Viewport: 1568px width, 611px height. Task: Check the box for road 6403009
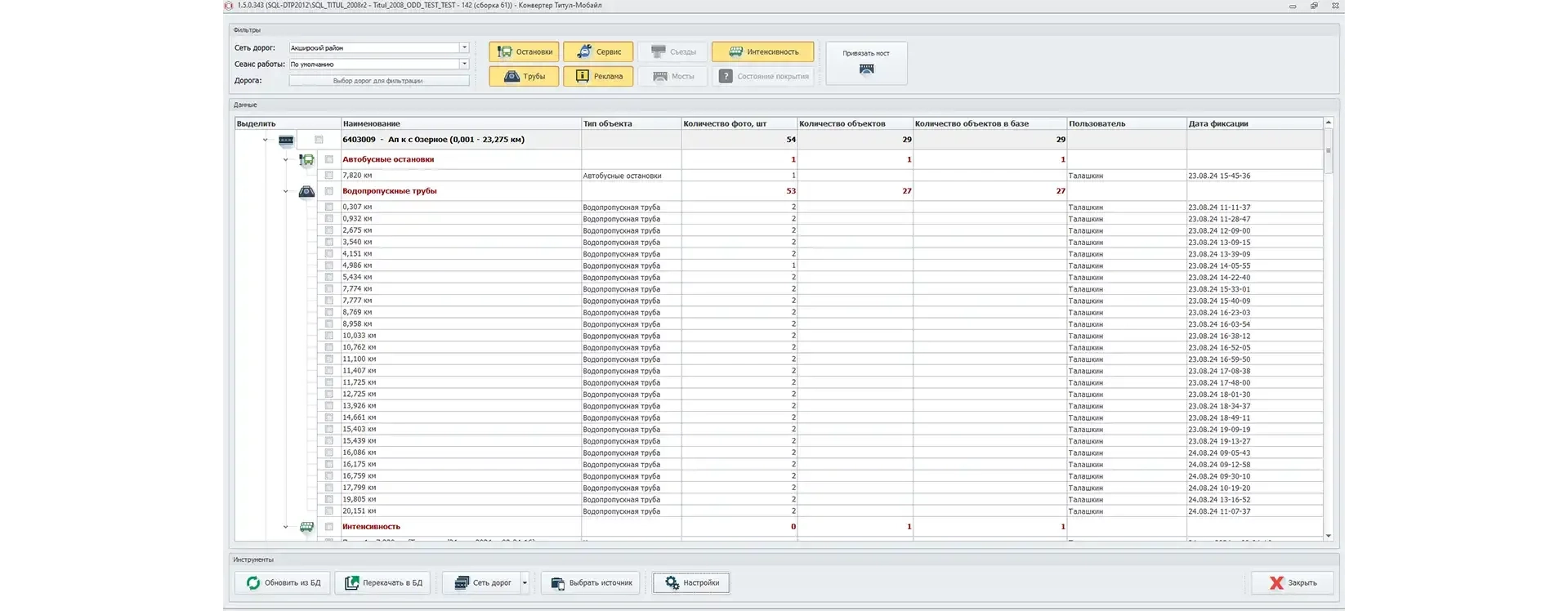pos(319,140)
